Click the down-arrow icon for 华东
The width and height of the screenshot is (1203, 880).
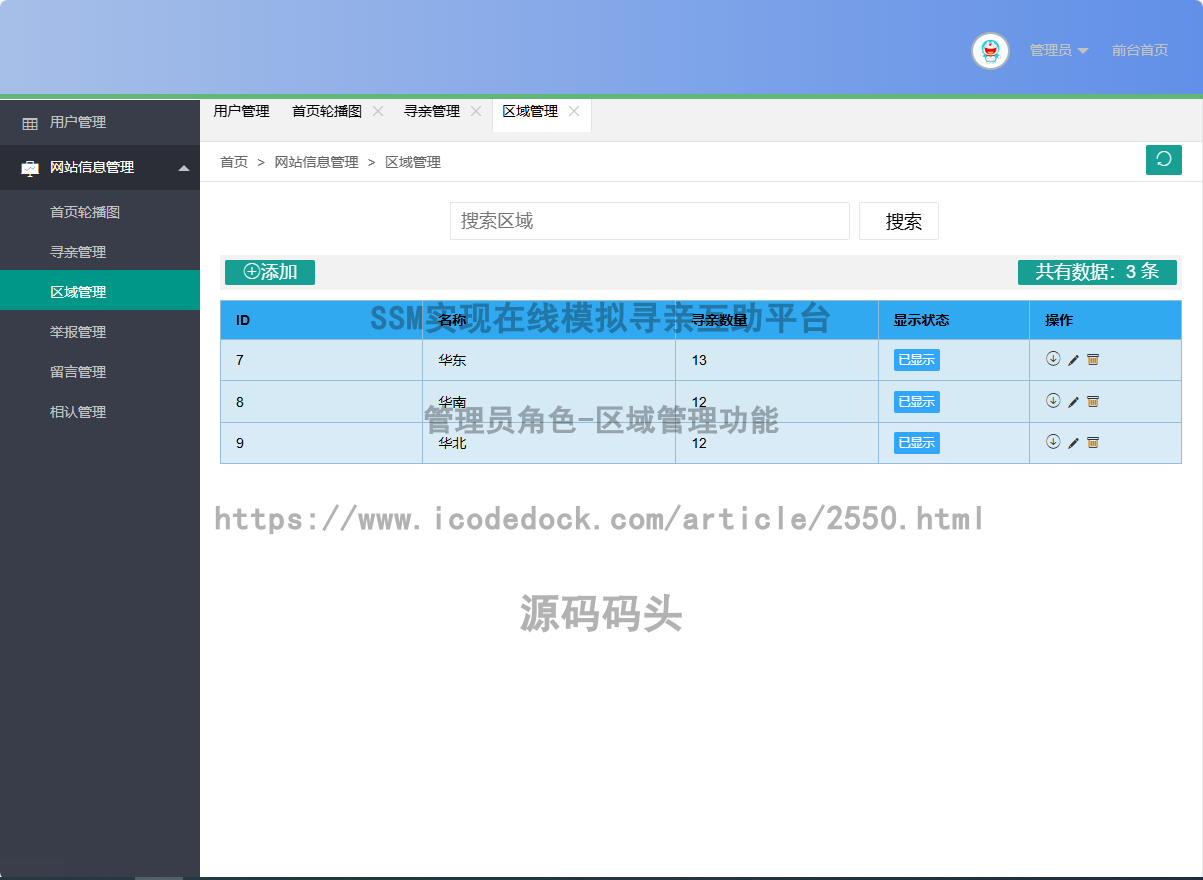point(1053,359)
